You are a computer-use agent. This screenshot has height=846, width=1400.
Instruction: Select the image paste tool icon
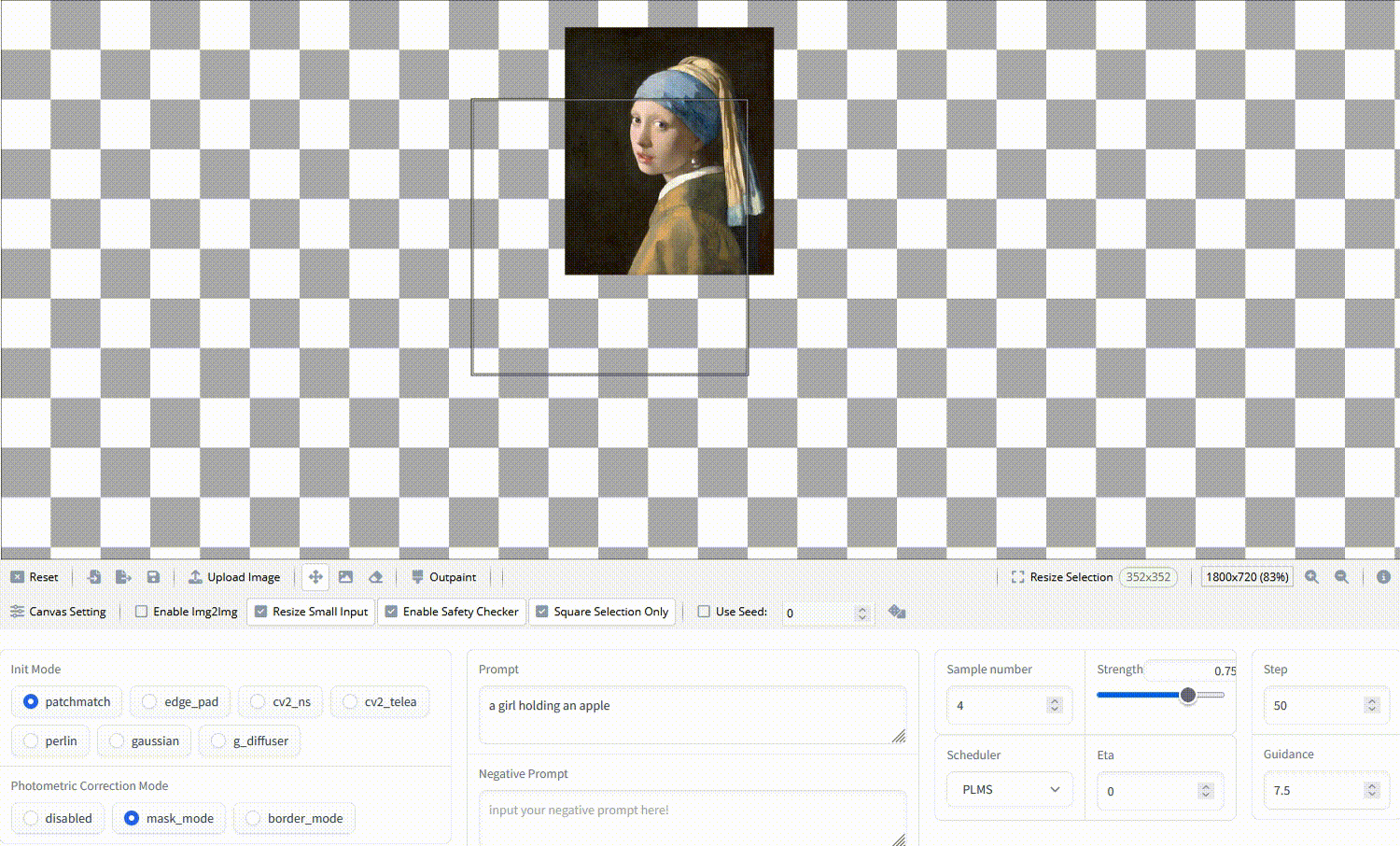[x=345, y=577]
